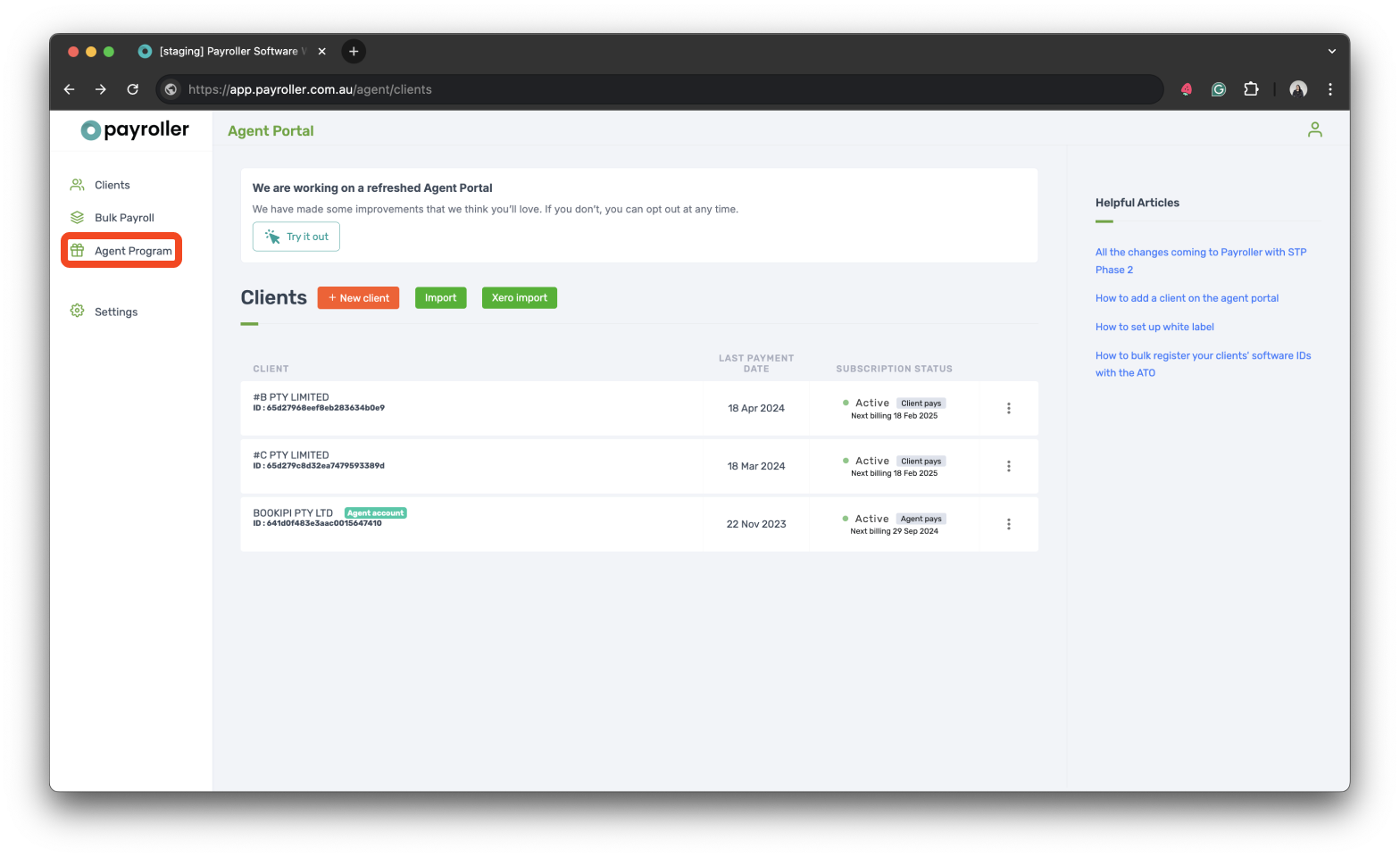
Task: Open Agent Program in the sidebar
Action: coord(121,251)
